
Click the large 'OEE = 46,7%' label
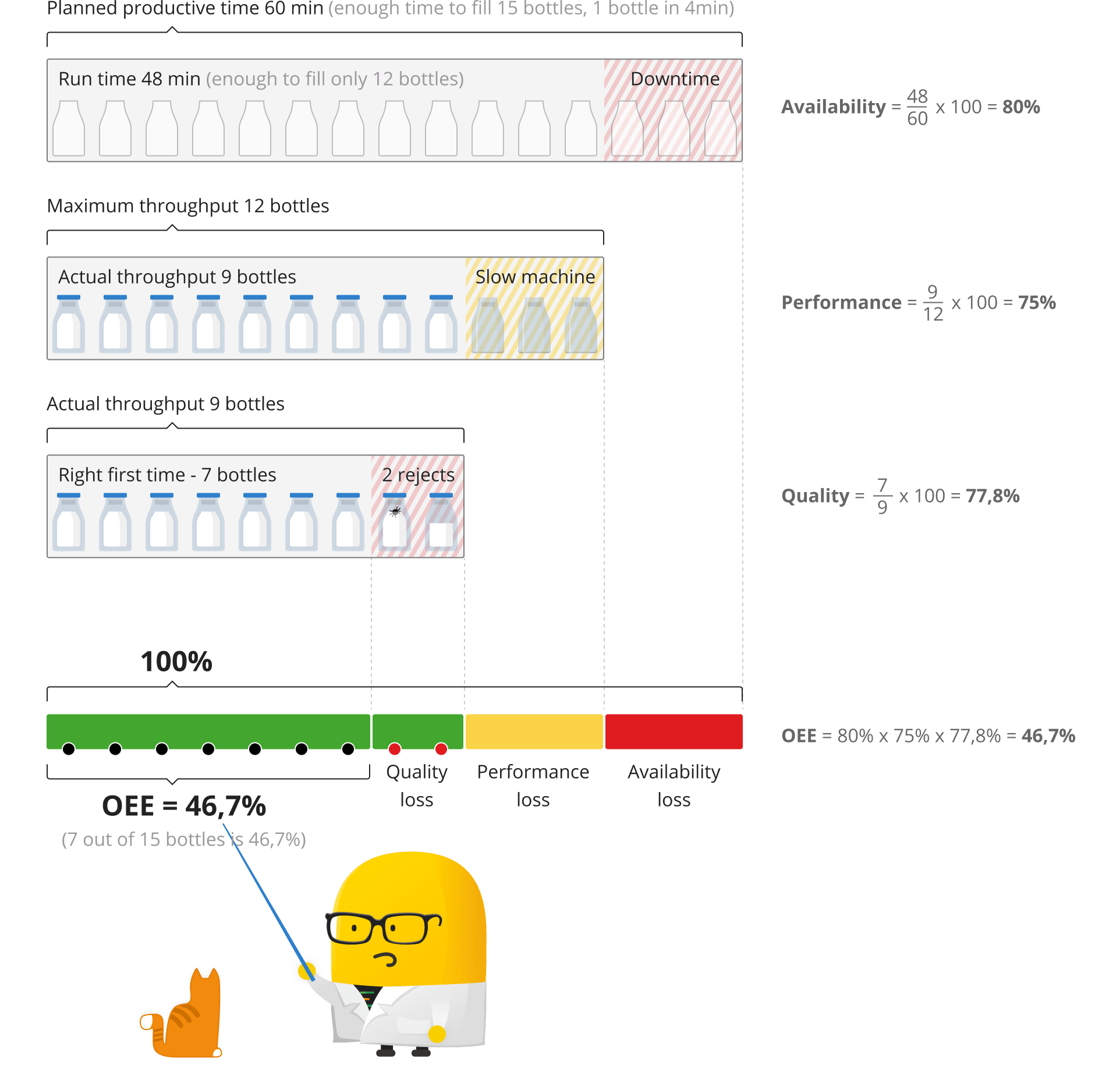[x=184, y=806]
